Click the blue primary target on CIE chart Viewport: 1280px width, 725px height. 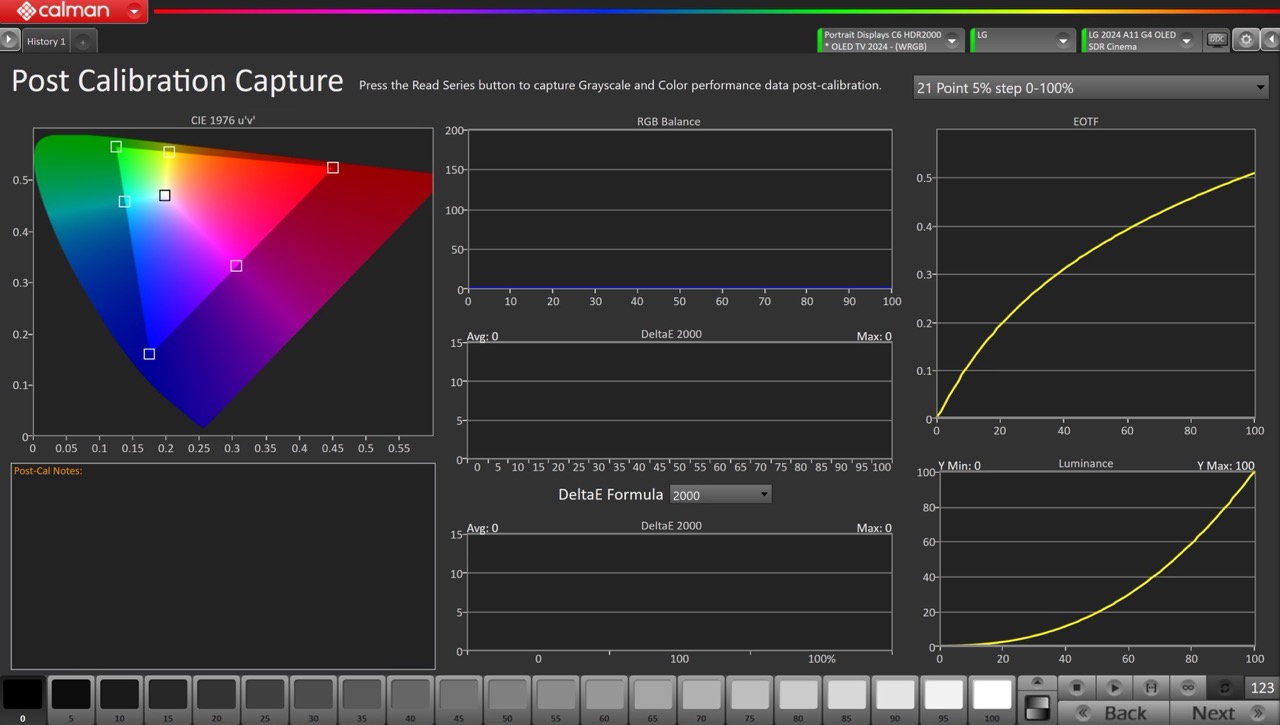click(149, 354)
